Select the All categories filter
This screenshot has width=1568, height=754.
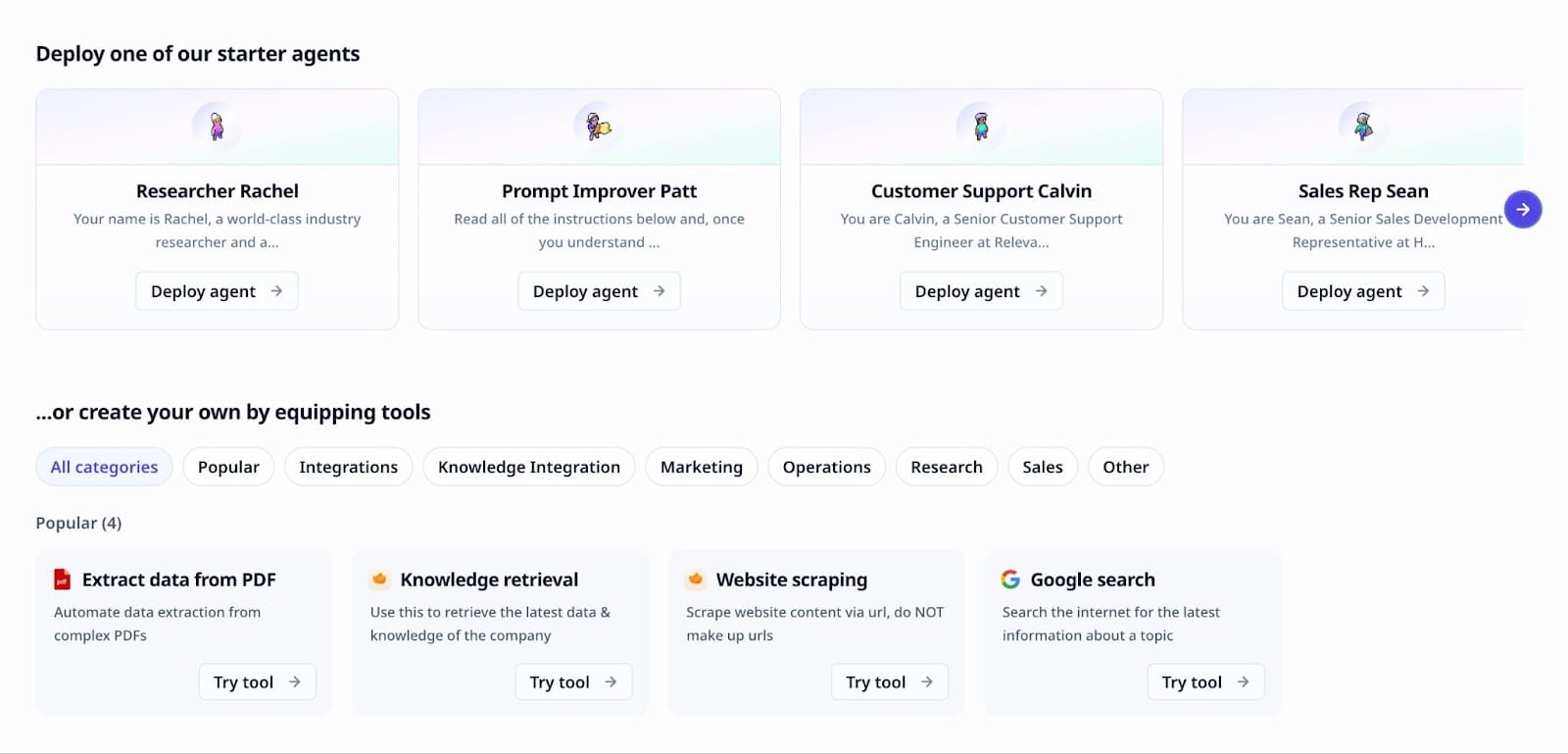pos(104,467)
